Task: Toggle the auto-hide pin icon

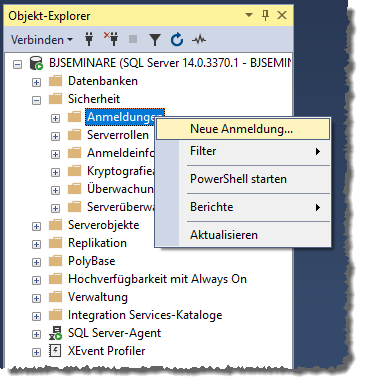Action: click(265, 15)
